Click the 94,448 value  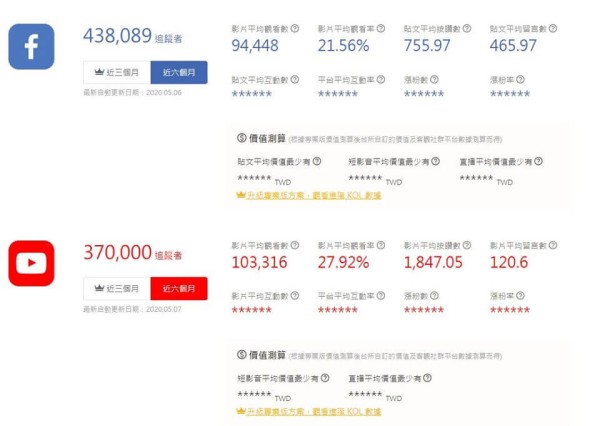(255, 46)
